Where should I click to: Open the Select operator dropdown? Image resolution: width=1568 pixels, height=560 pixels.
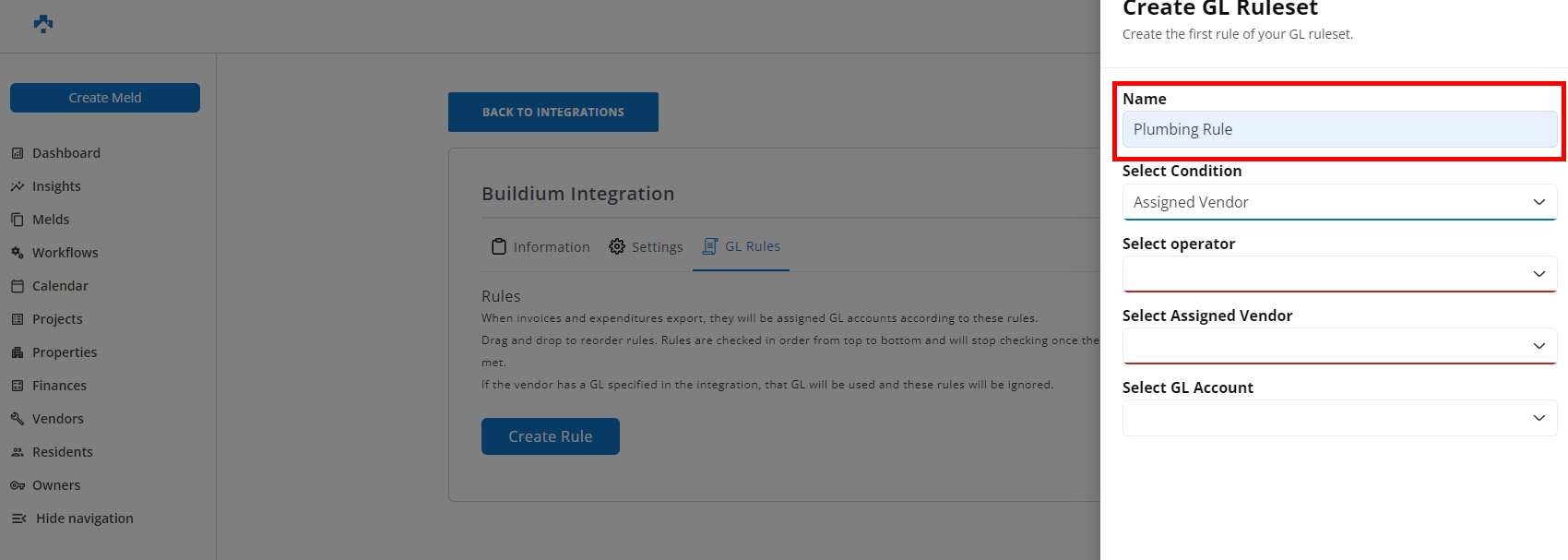(x=1339, y=274)
